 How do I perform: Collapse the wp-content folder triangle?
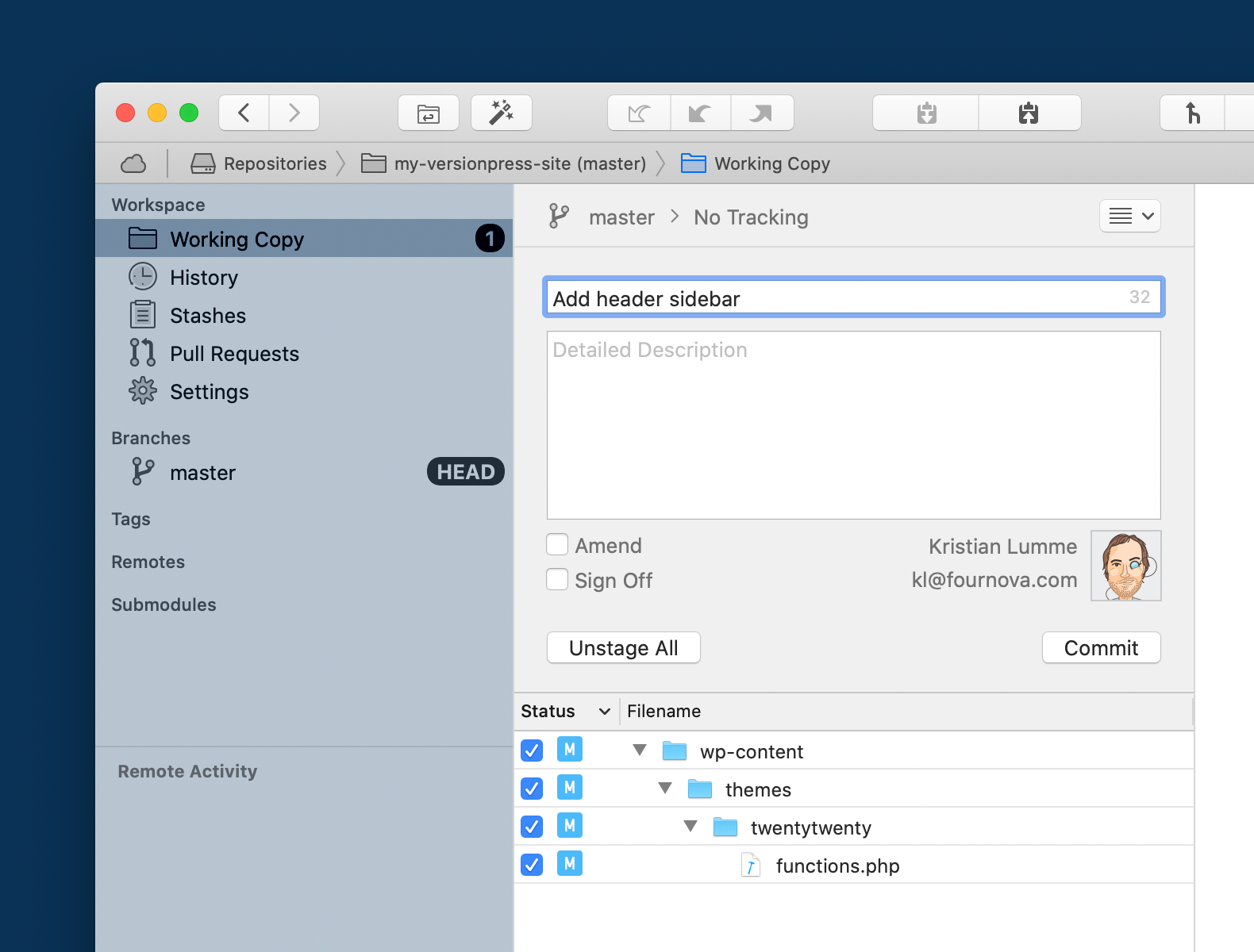click(x=640, y=750)
